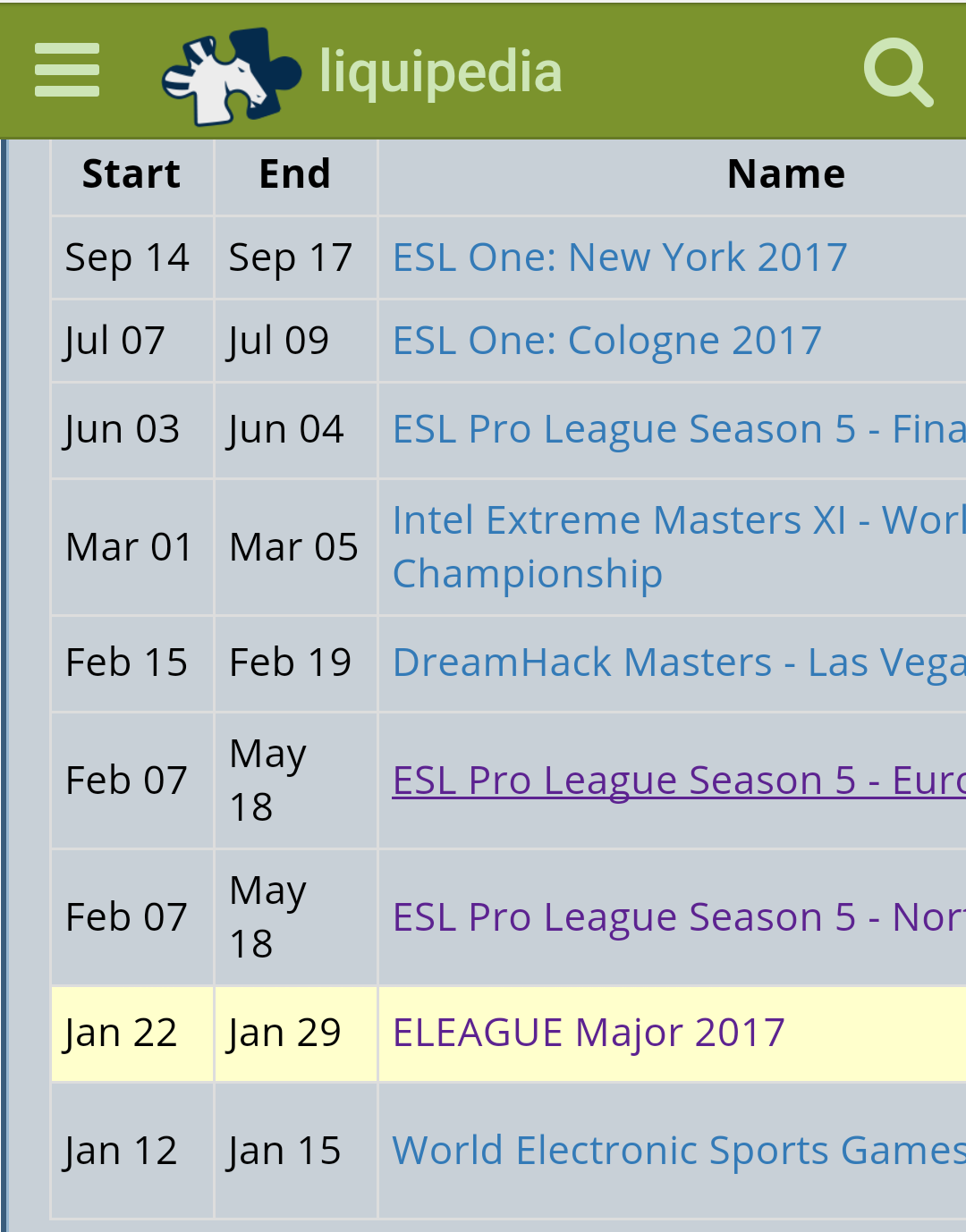
Task: Open ESL Pro League Season 5 Finals link
Action: [x=679, y=429]
